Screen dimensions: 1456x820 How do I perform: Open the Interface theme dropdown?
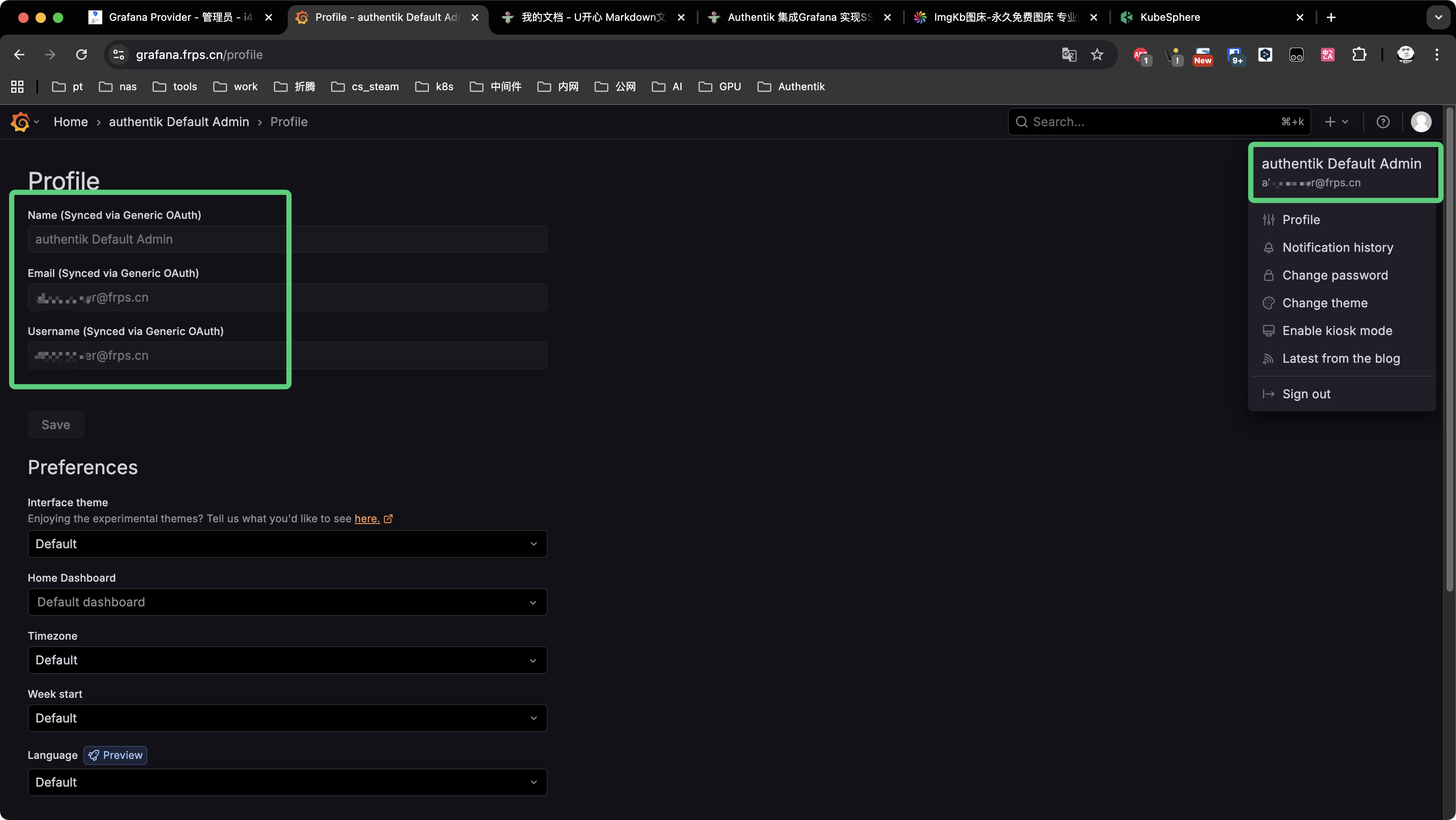pyautogui.click(x=286, y=543)
